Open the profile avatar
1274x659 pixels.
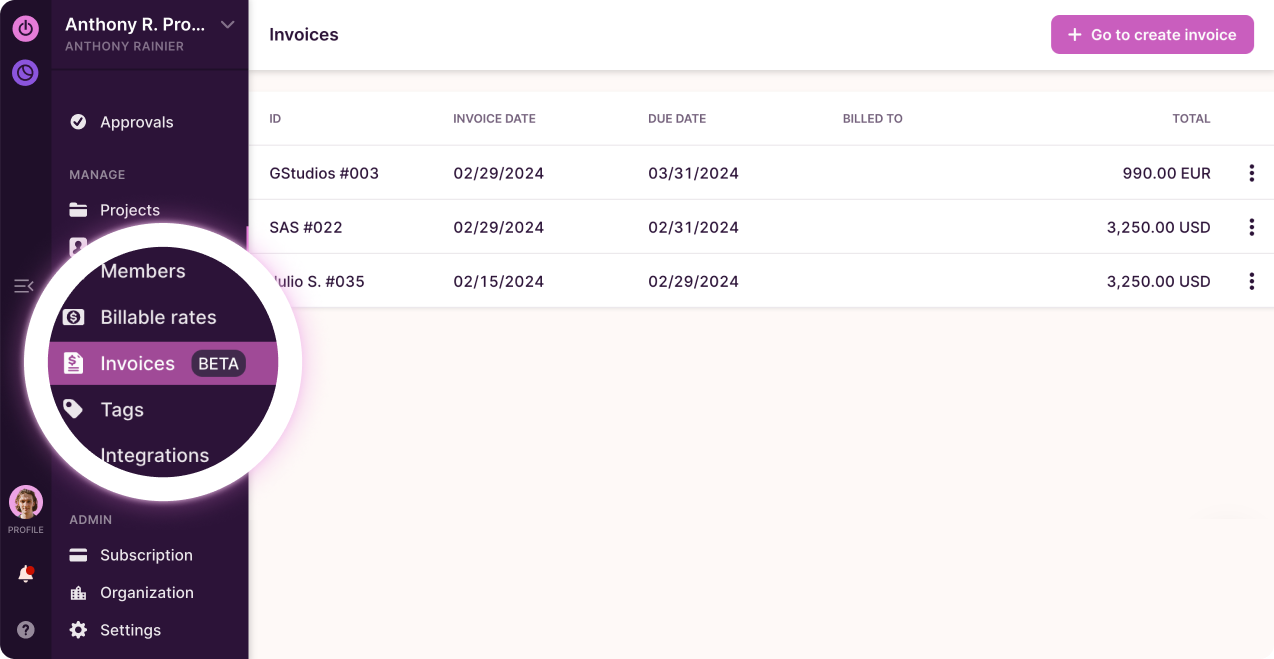pyautogui.click(x=26, y=502)
